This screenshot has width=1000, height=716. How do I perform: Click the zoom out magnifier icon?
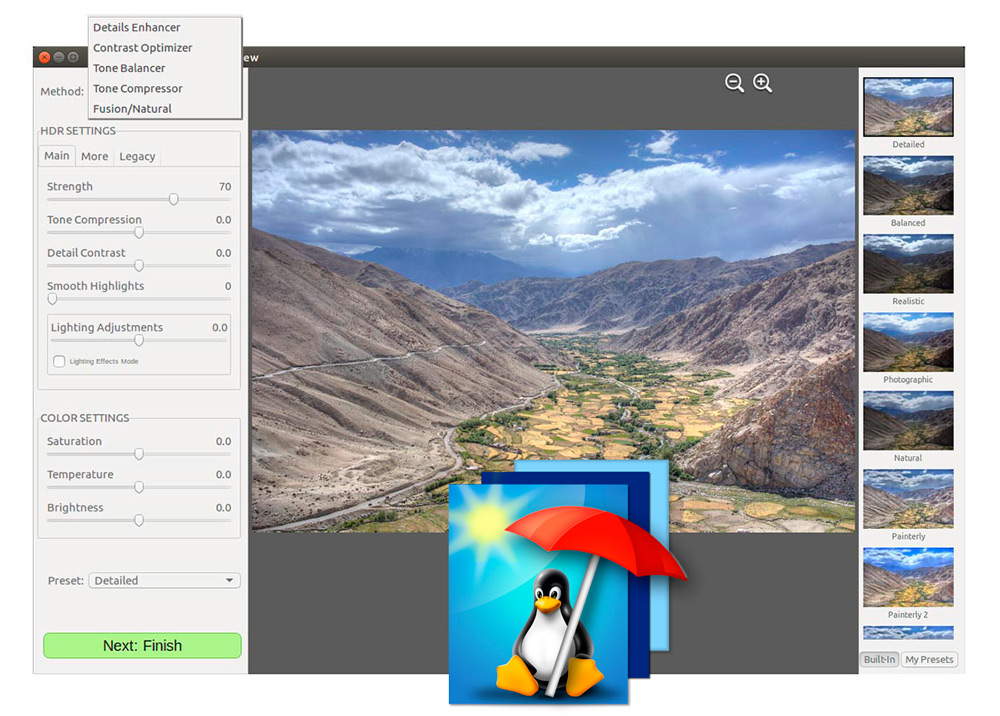[734, 84]
